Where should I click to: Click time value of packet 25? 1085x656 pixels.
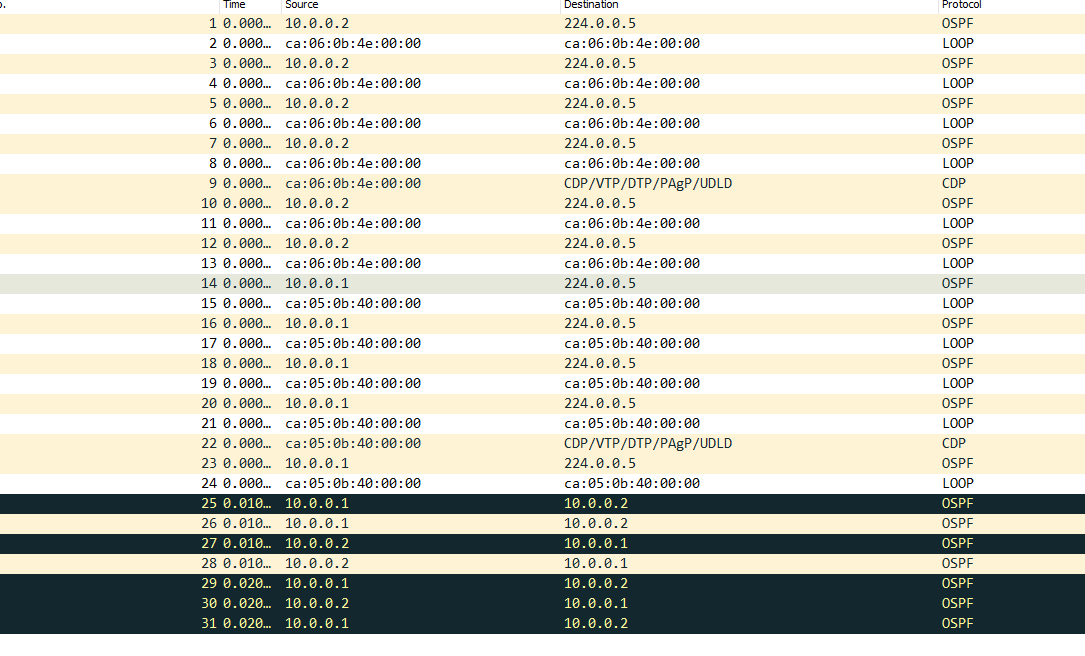pyautogui.click(x=247, y=504)
